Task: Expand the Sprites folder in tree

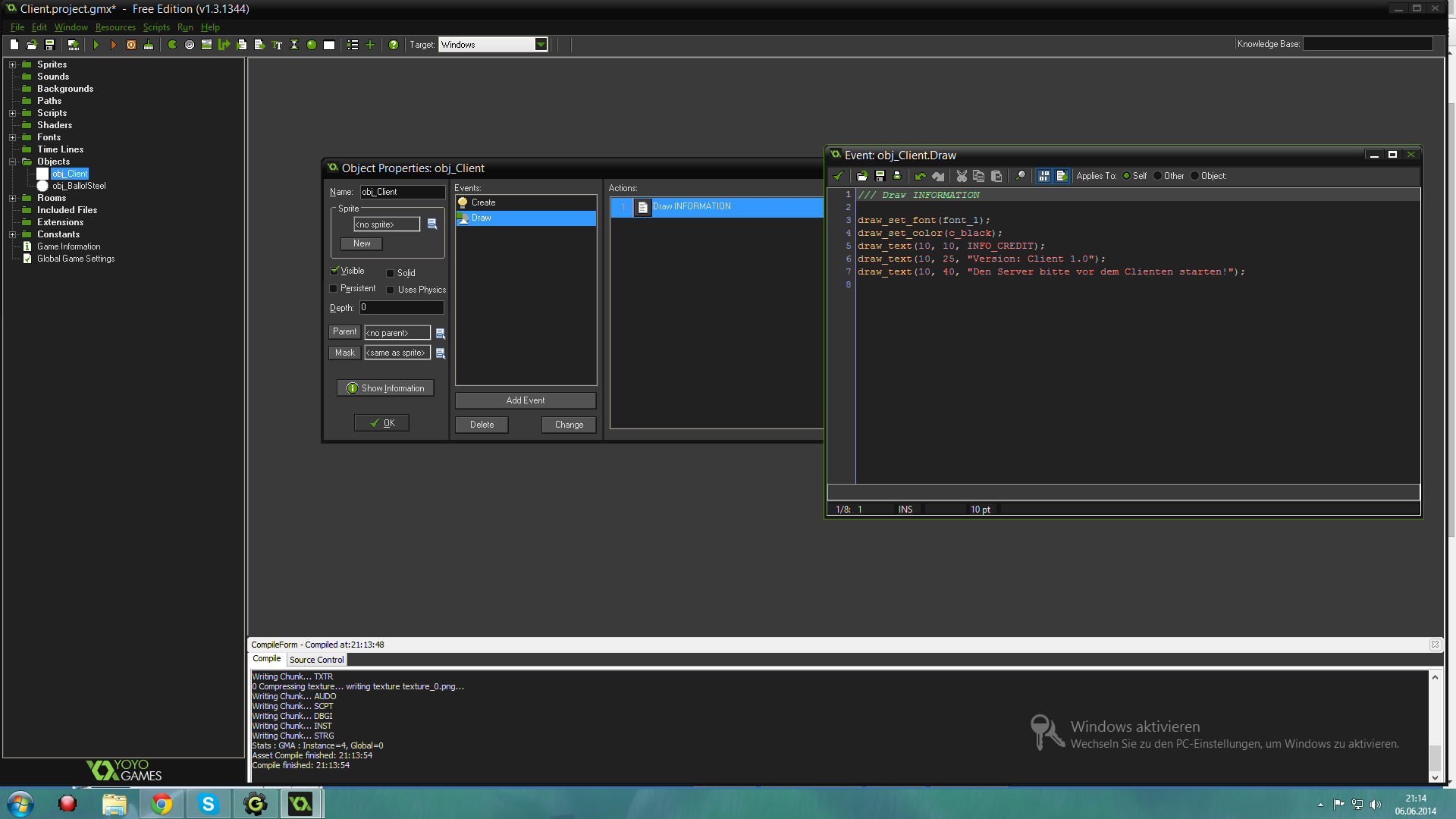Action: (12, 64)
